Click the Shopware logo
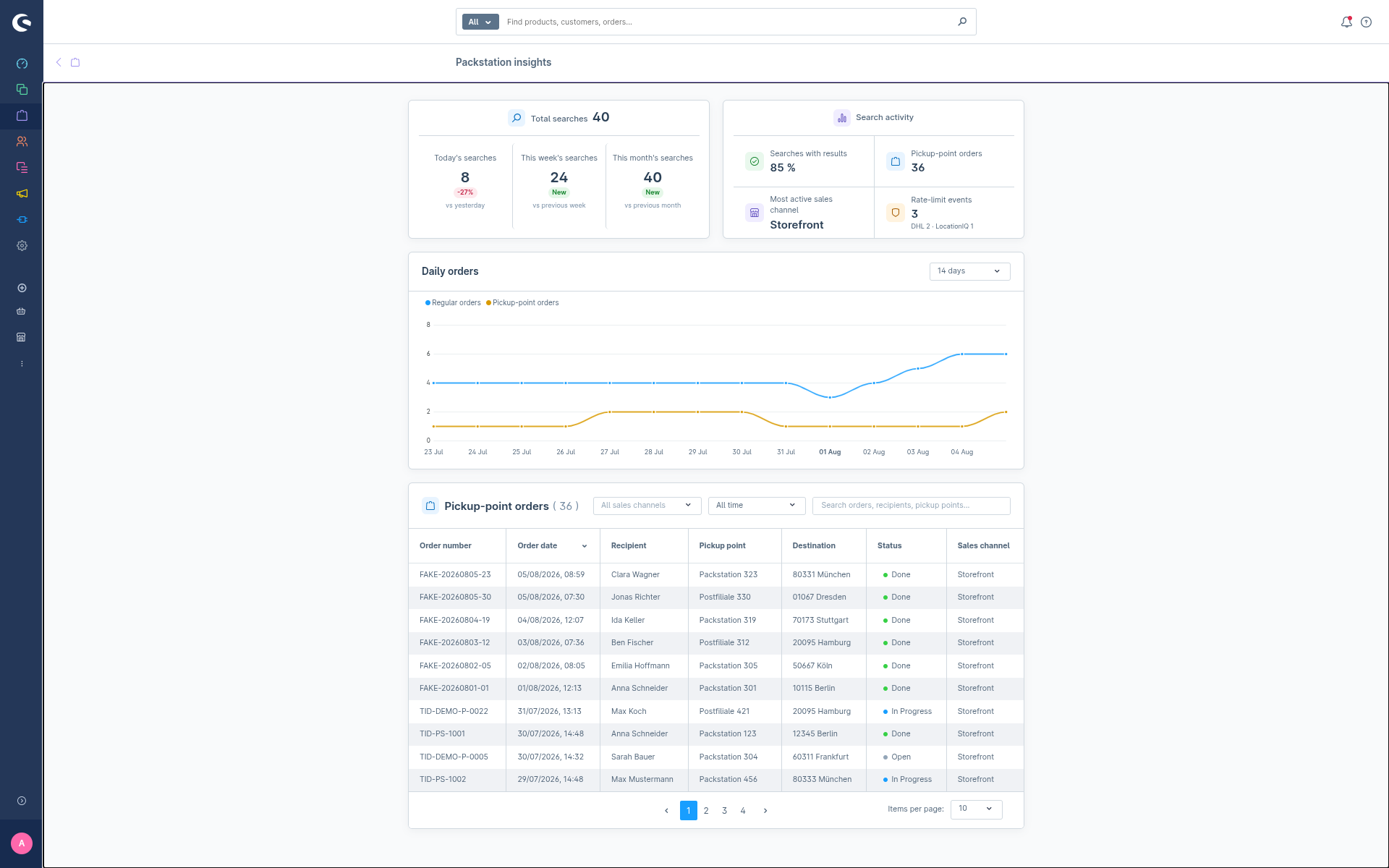 (22, 23)
